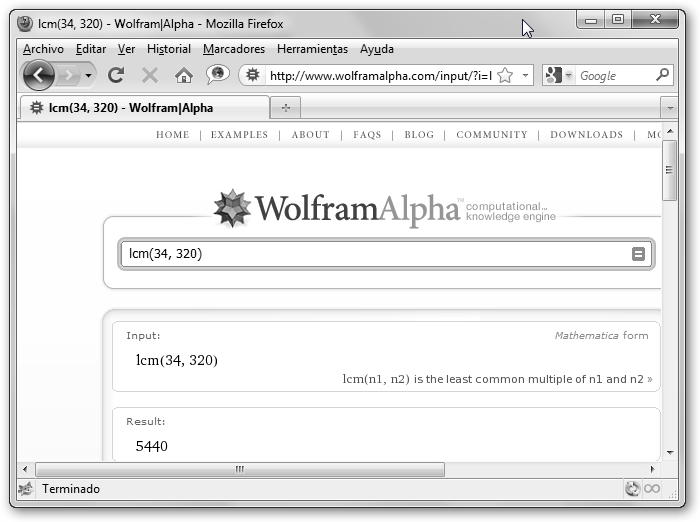700x522 pixels.
Task: Bookmark this page with the star icon
Action: coord(505,75)
